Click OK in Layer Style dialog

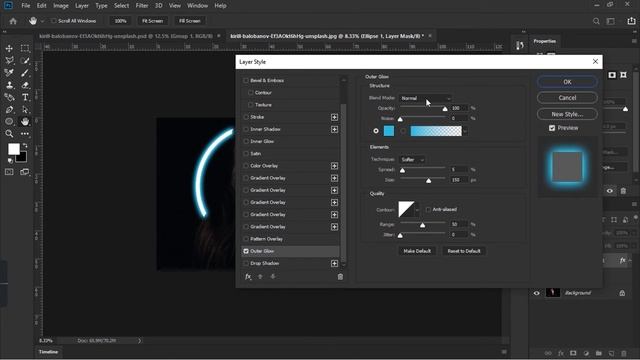(567, 82)
